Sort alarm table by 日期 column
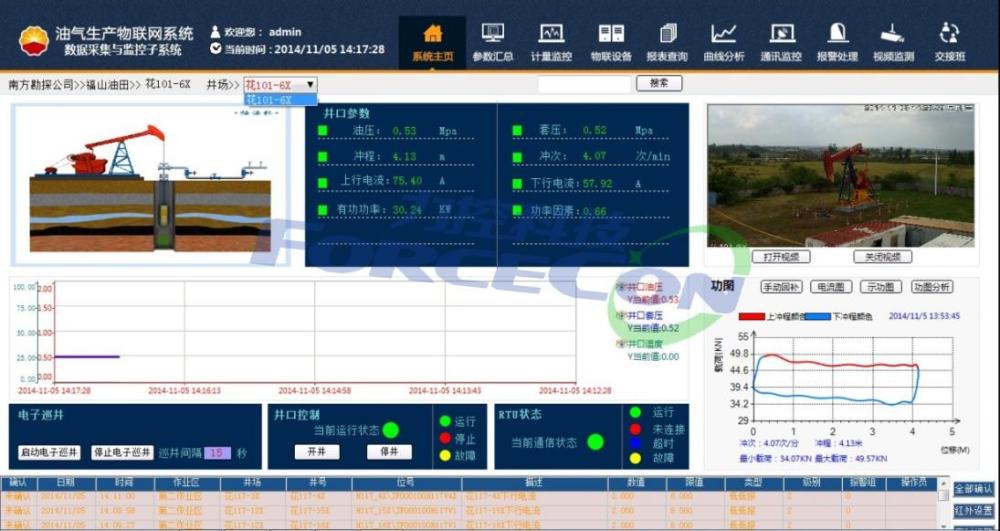This screenshot has height=531, width=1000. (x=67, y=484)
